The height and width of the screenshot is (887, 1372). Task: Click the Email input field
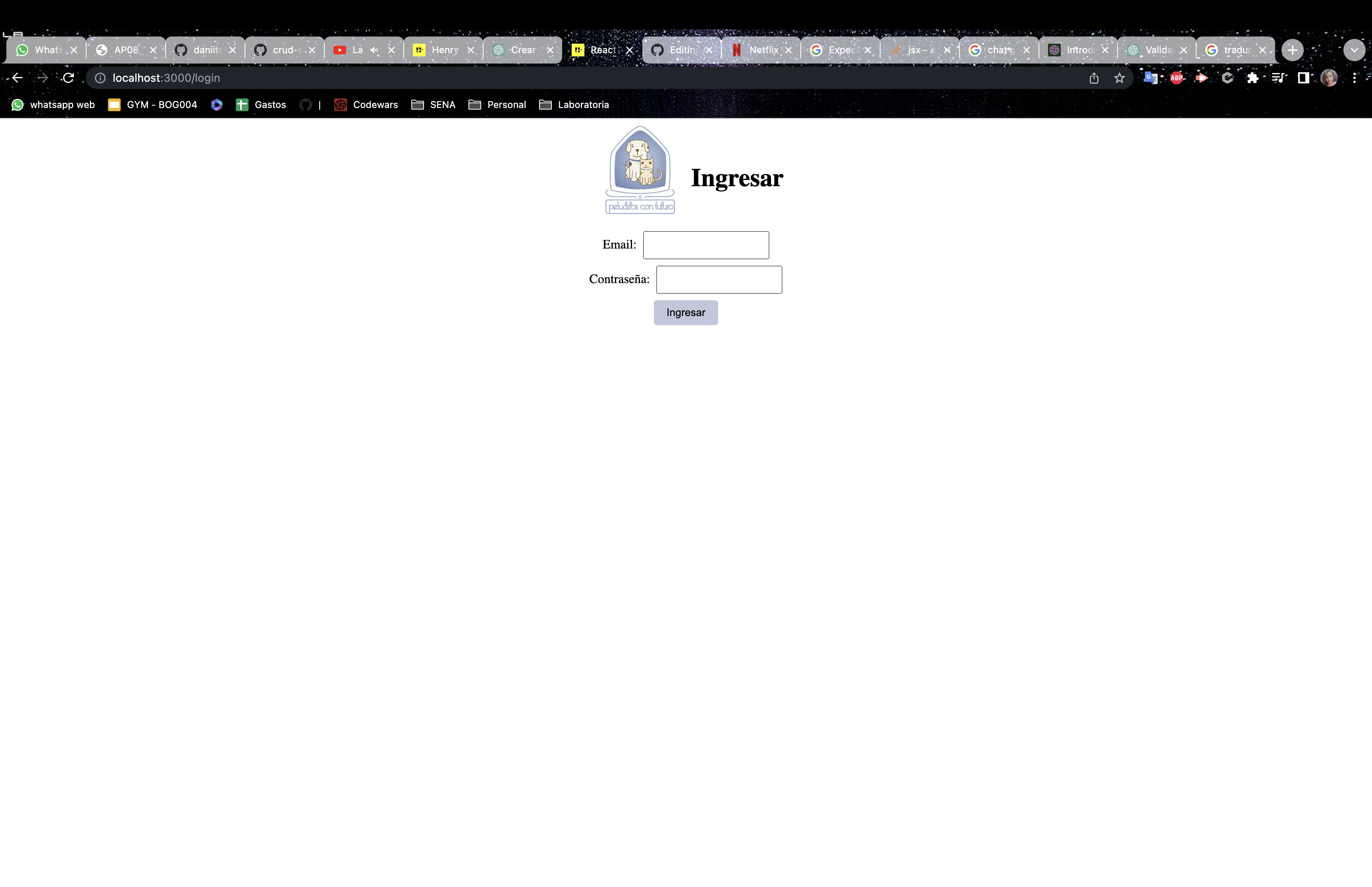pos(705,245)
